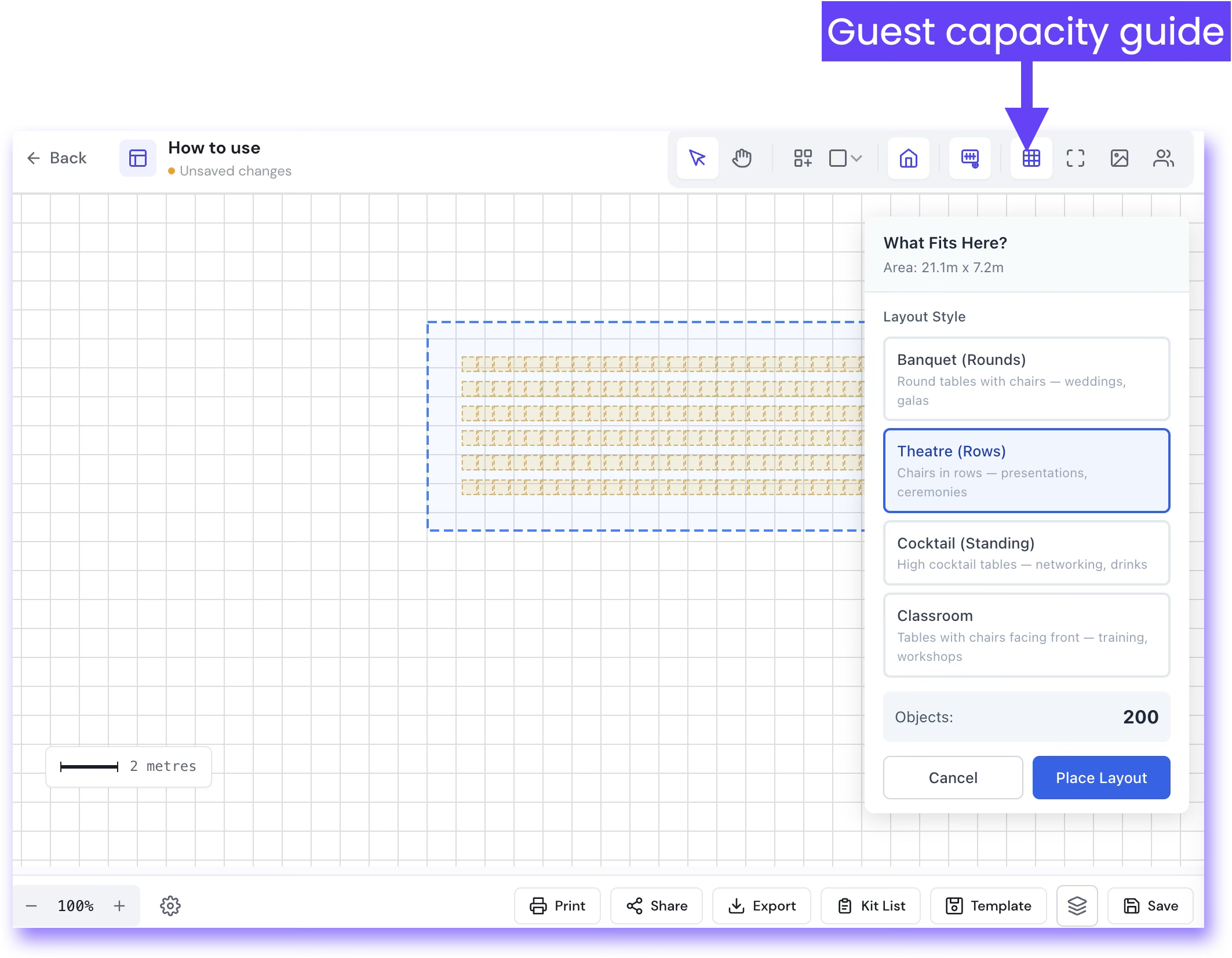Click the measure ruler tool icon
Image resolution: width=1232 pixels, height=958 pixels.
coord(970,158)
